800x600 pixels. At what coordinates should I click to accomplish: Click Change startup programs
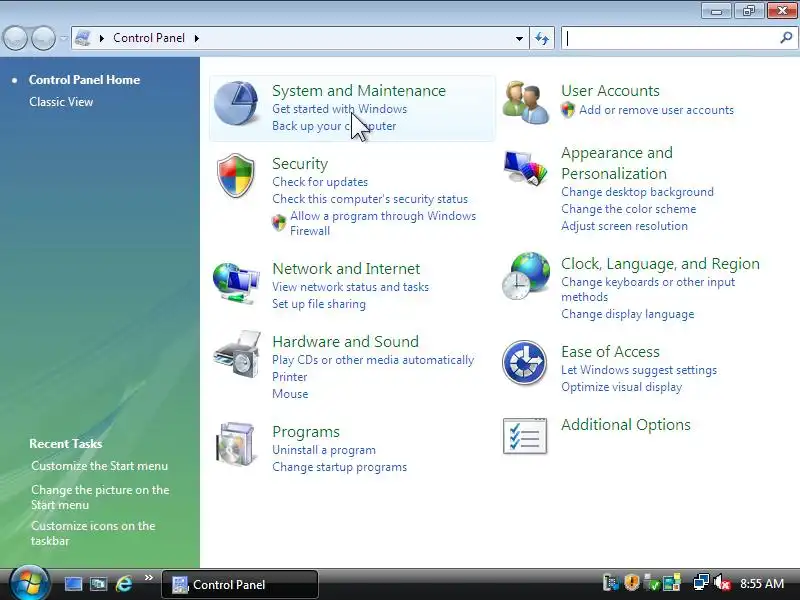point(339,467)
